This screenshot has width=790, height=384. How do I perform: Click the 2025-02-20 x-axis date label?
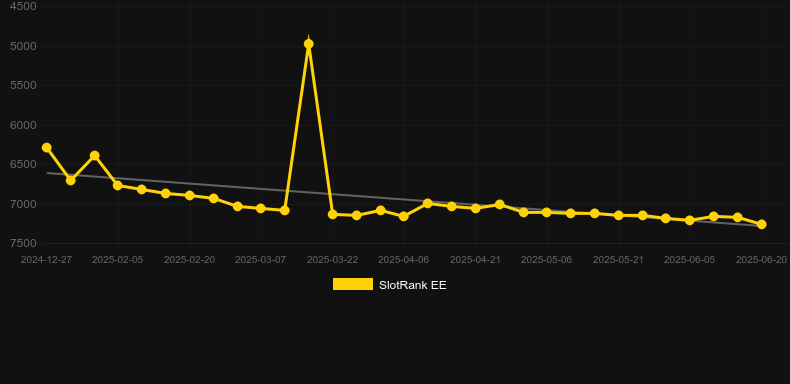189,260
